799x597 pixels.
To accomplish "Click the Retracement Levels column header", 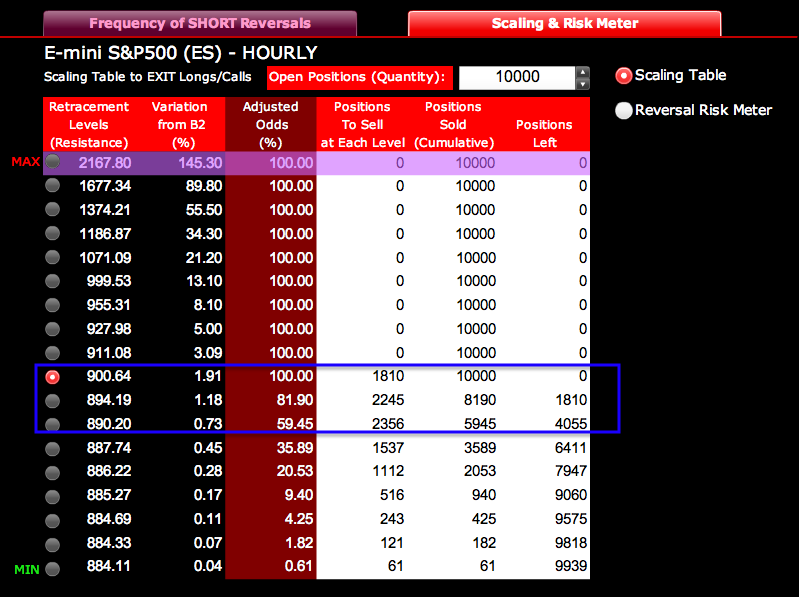I will point(89,125).
